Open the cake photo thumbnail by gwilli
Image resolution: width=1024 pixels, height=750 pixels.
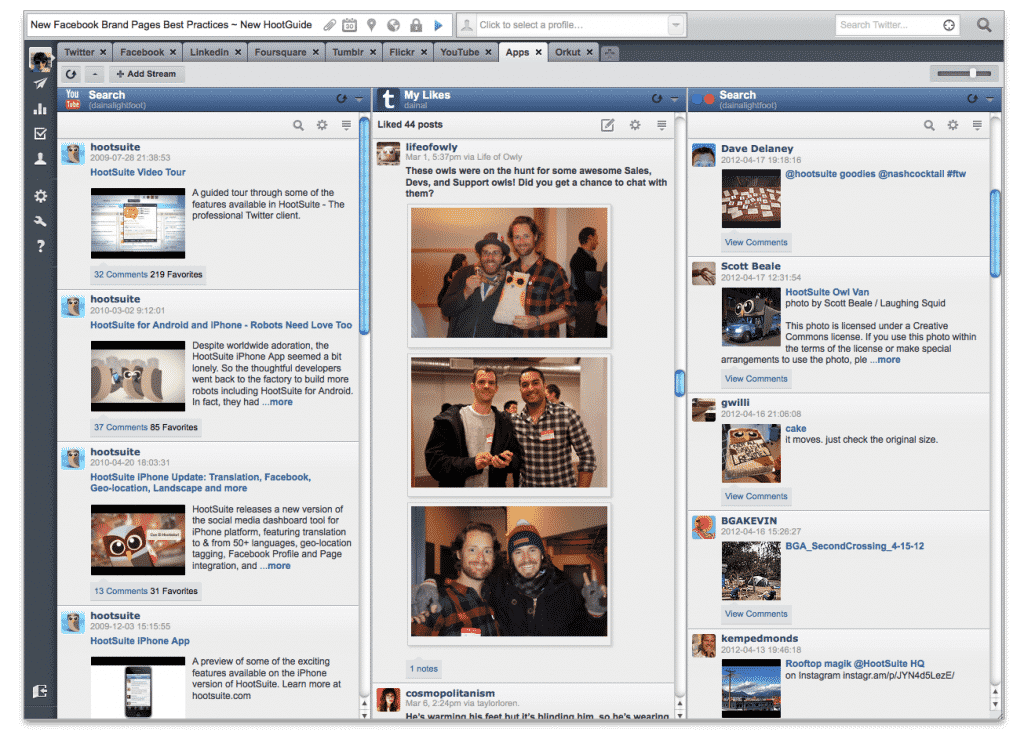coord(751,453)
